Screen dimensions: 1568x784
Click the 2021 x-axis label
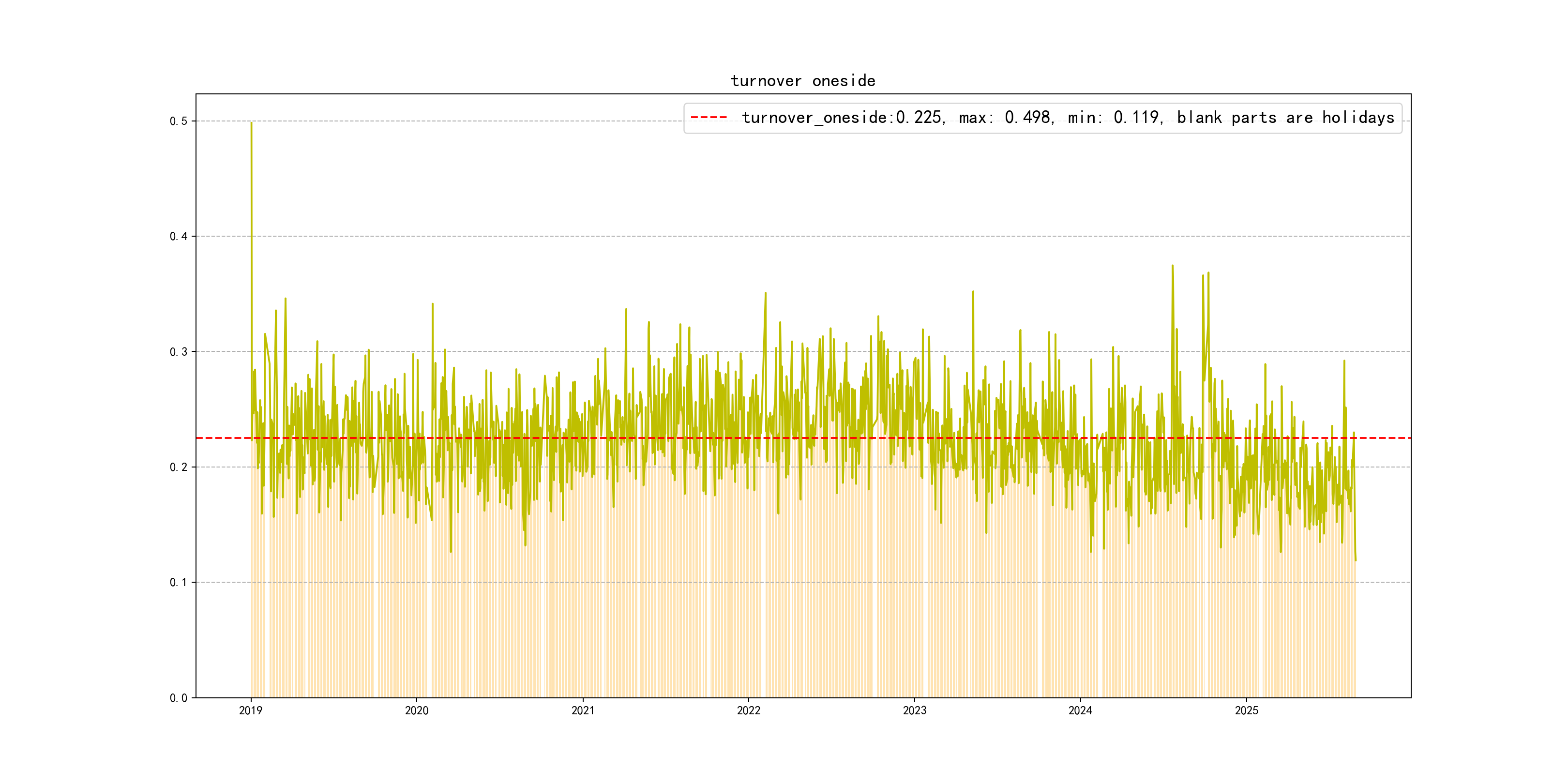coord(583,710)
